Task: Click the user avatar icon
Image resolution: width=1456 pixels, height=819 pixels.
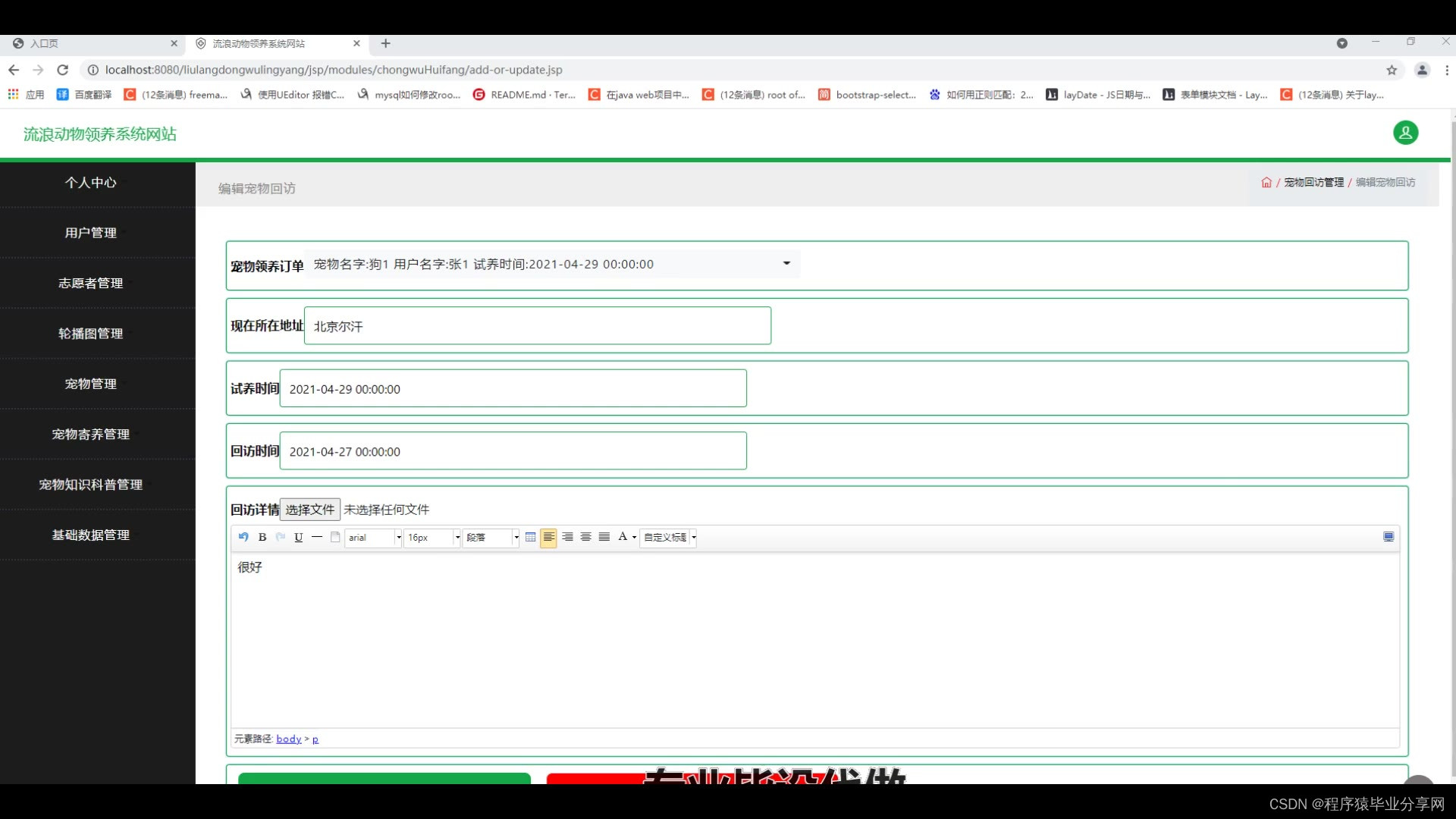Action: pyautogui.click(x=1405, y=133)
